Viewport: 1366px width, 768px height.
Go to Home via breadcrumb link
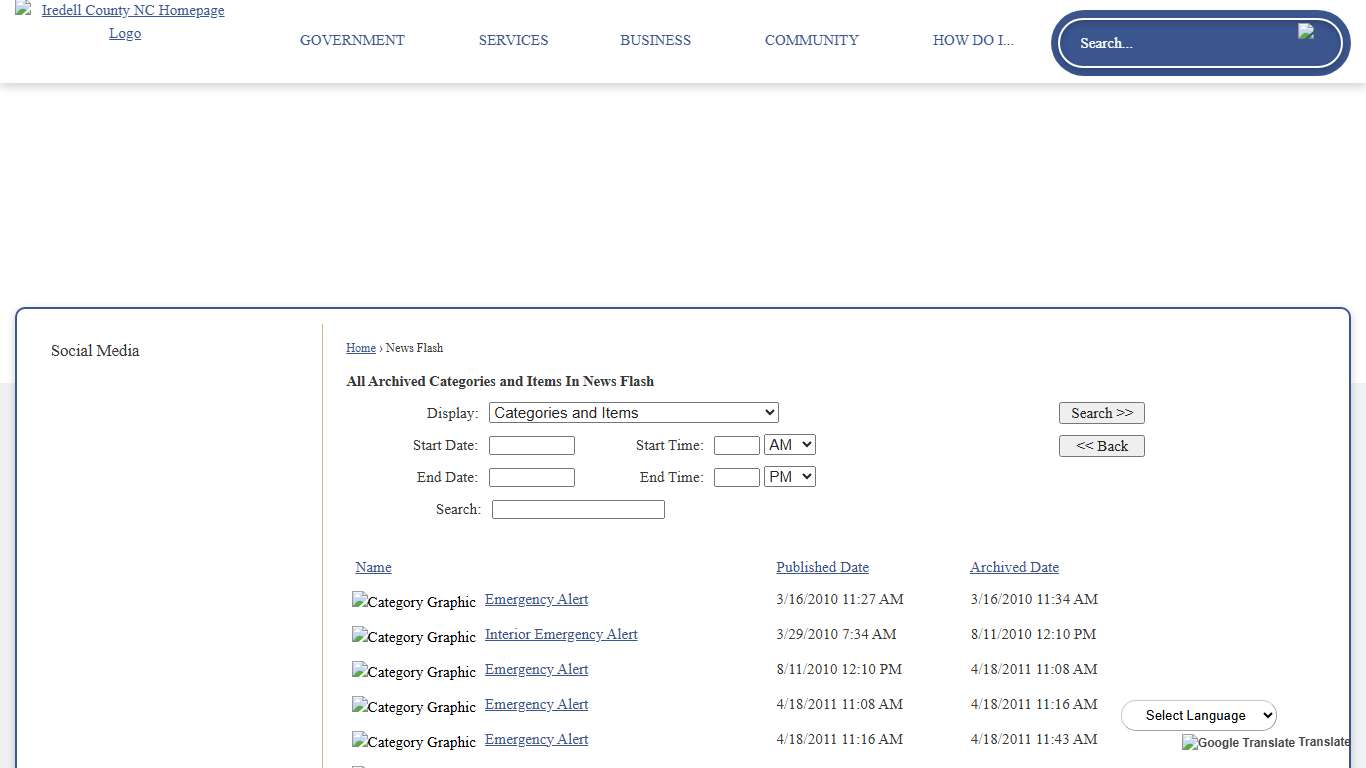(x=361, y=348)
